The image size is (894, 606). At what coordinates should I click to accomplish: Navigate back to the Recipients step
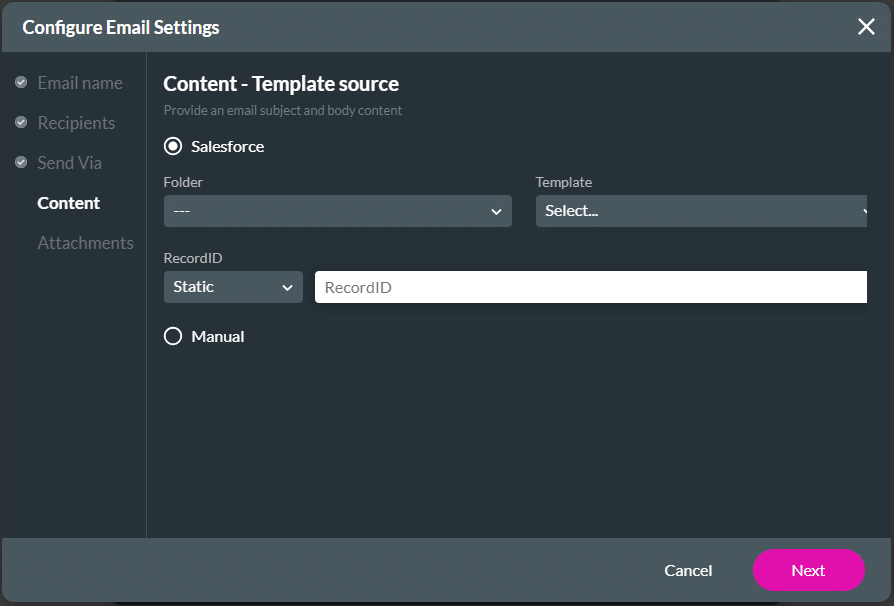coord(76,122)
